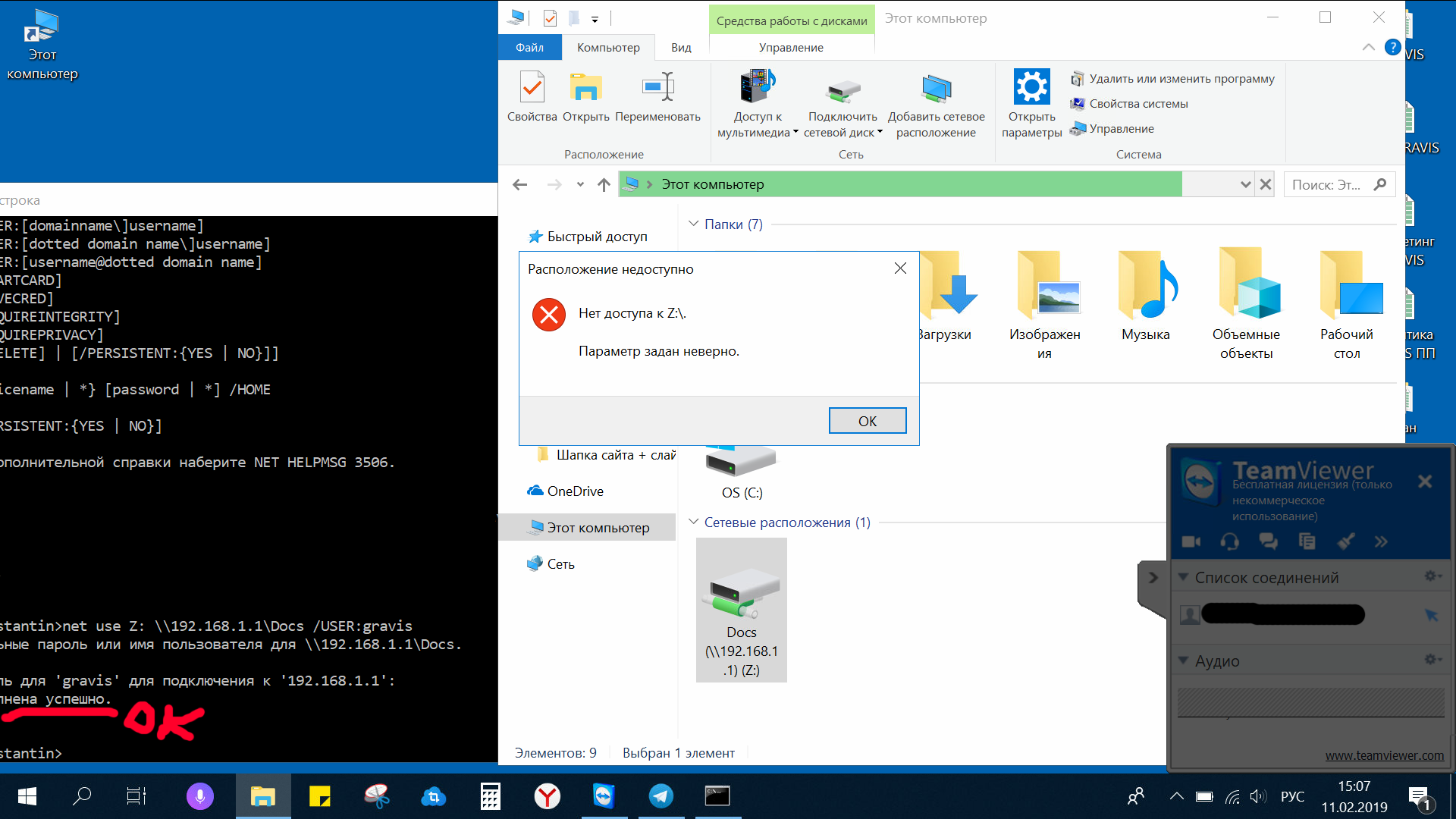
Task: Open Telegram from the taskbar
Action: [x=661, y=796]
